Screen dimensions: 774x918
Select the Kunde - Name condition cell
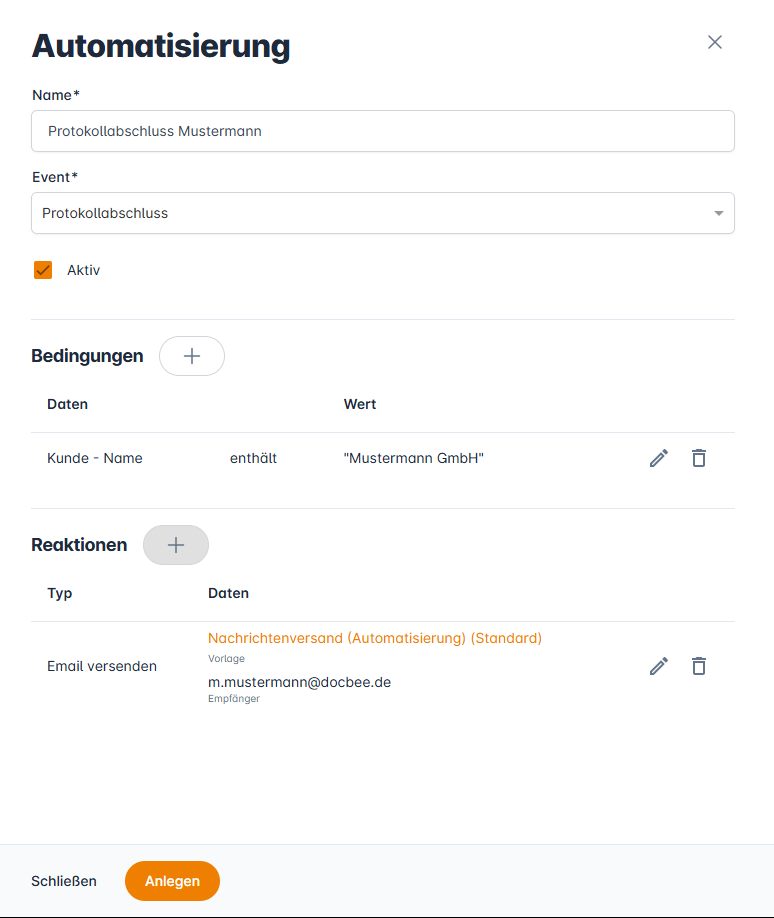[95, 458]
